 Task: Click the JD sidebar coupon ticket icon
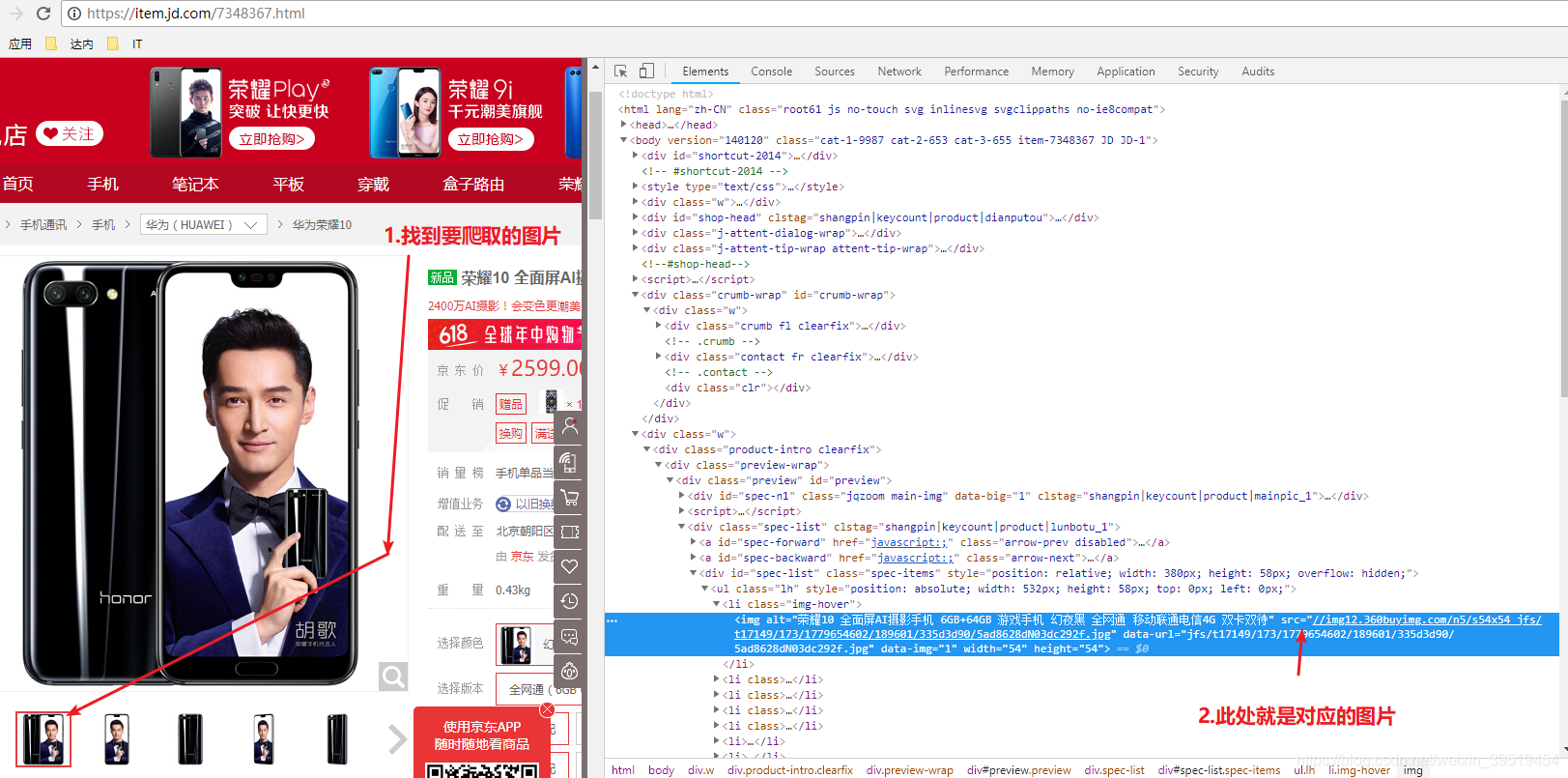click(570, 532)
